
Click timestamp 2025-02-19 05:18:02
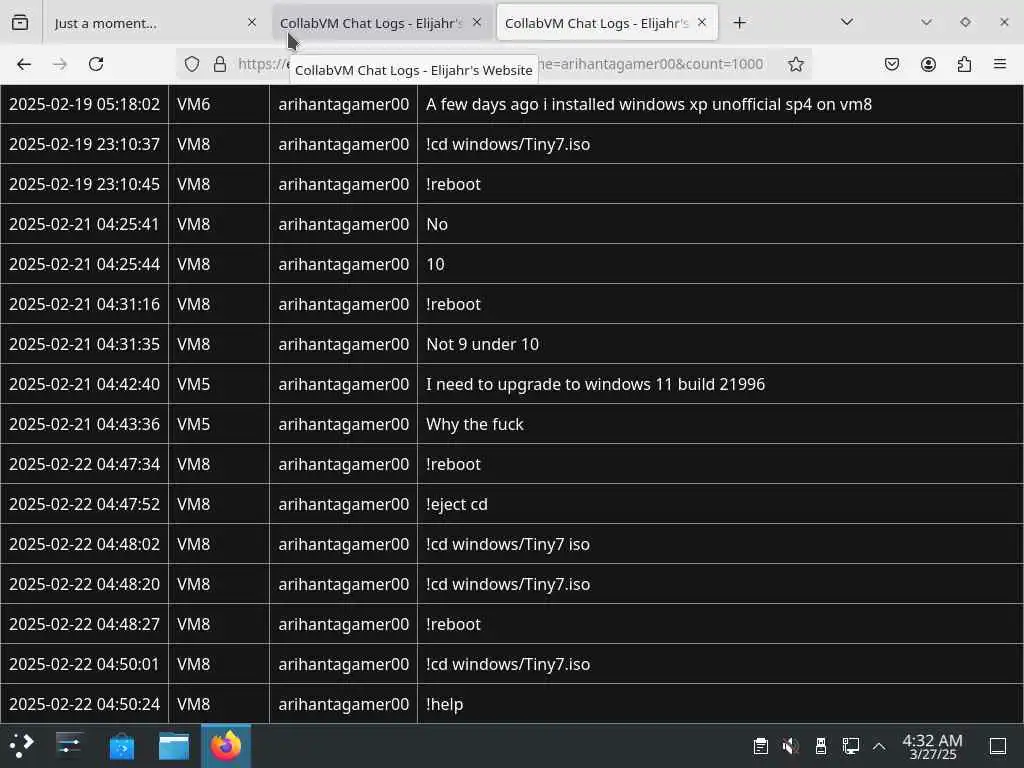point(84,104)
